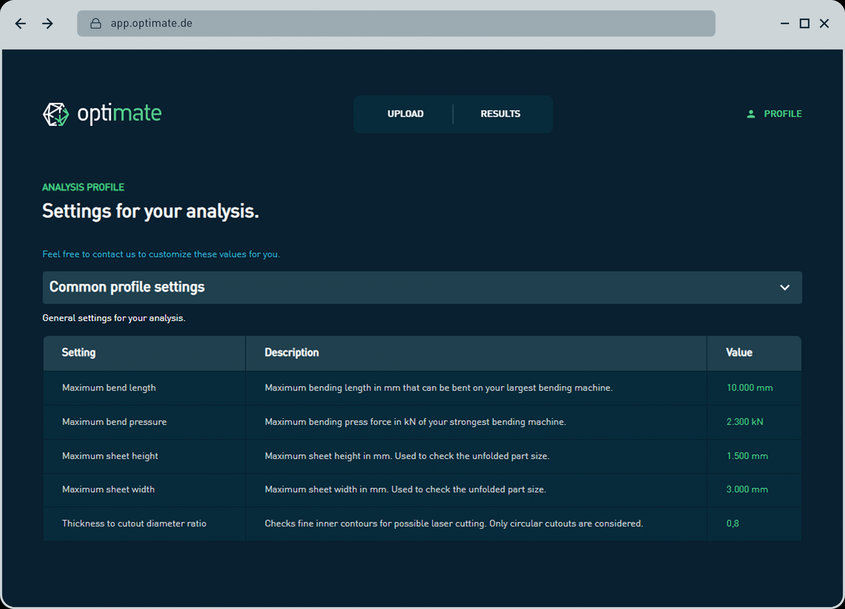Image resolution: width=845 pixels, height=609 pixels.
Task: Click the contact us to customize link
Action: 161,254
